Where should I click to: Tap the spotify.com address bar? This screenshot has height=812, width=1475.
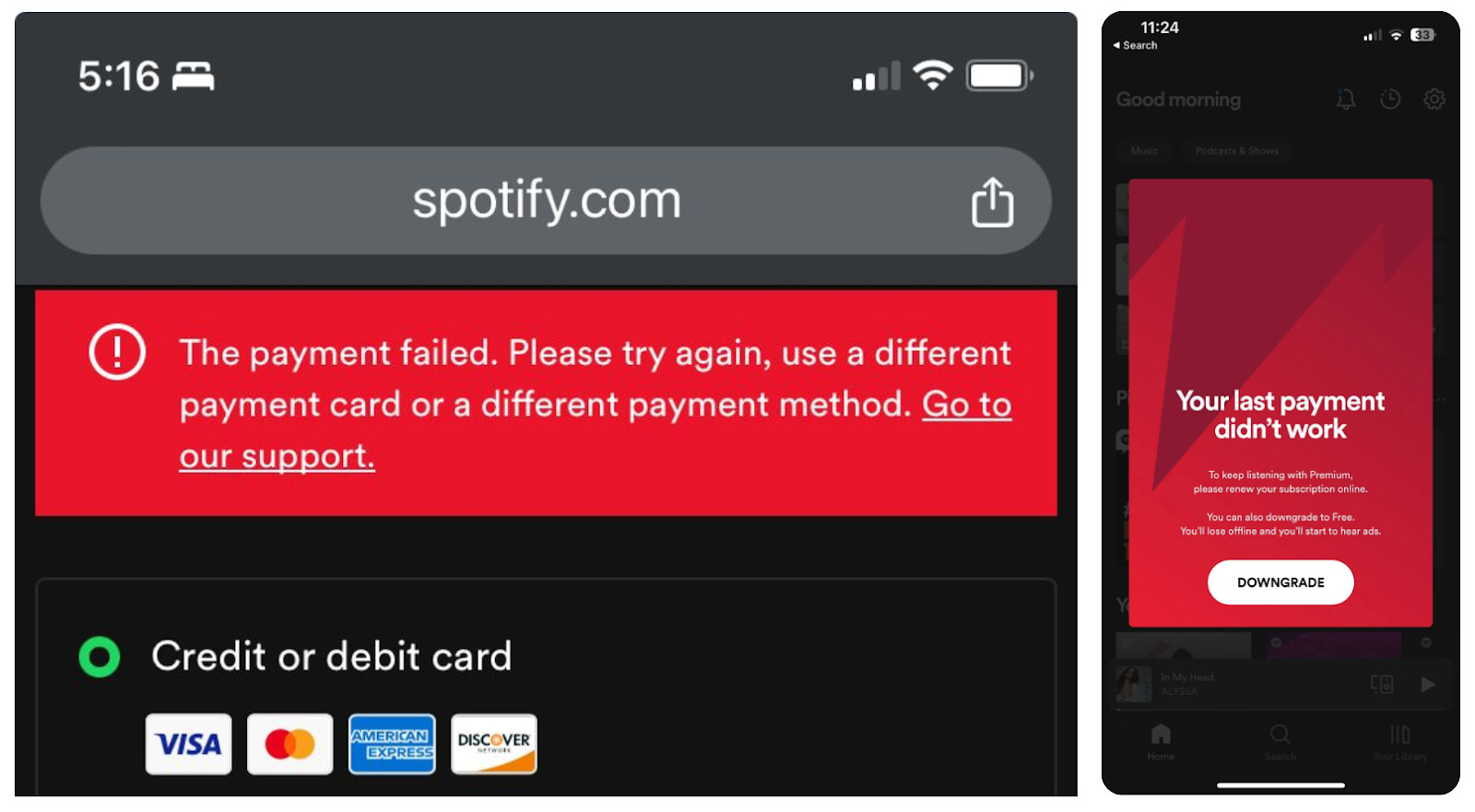pos(546,200)
